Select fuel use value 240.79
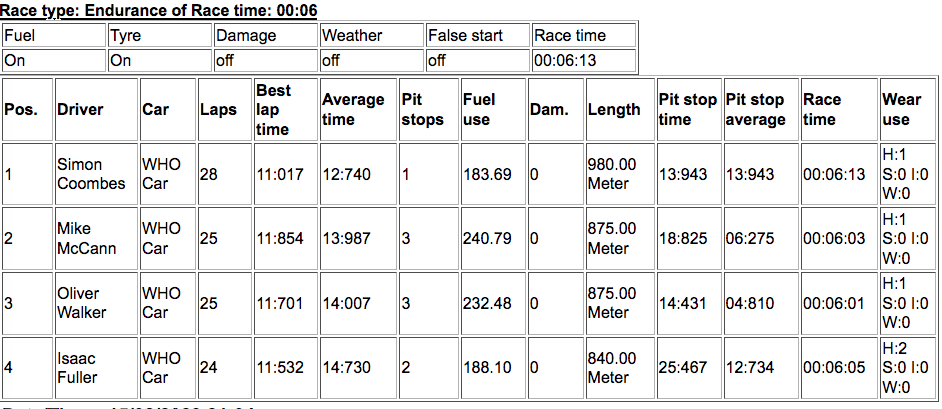Image resolution: width=942 pixels, height=409 pixels. (487, 239)
